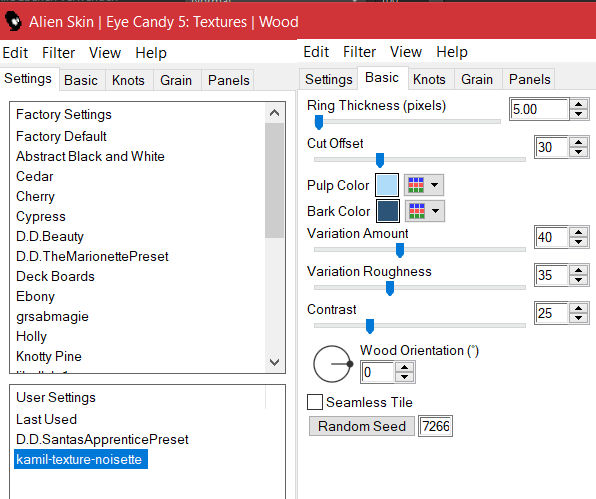This screenshot has height=499, width=596.
Task: Open the right-hand View menu
Action: coord(406,52)
